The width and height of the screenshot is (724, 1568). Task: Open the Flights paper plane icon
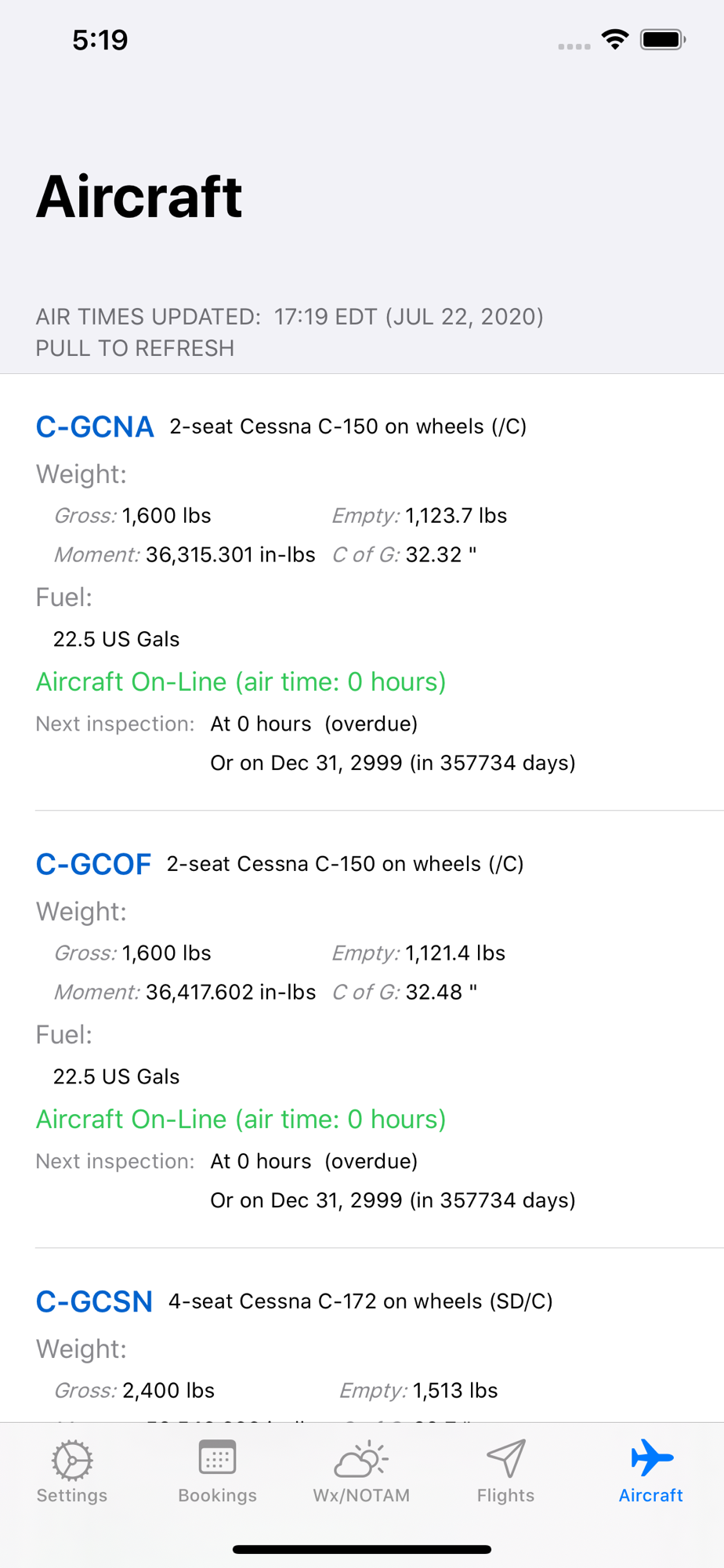[506, 1459]
